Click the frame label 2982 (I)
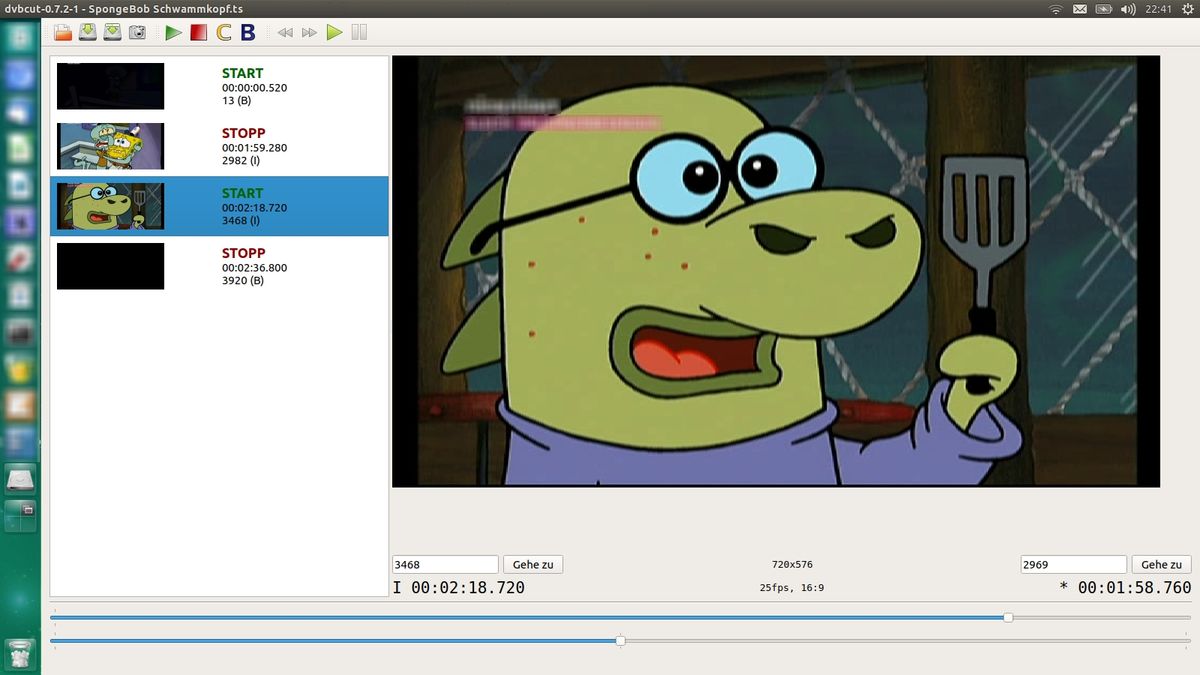Viewport: 1200px width, 675px height. 242,161
